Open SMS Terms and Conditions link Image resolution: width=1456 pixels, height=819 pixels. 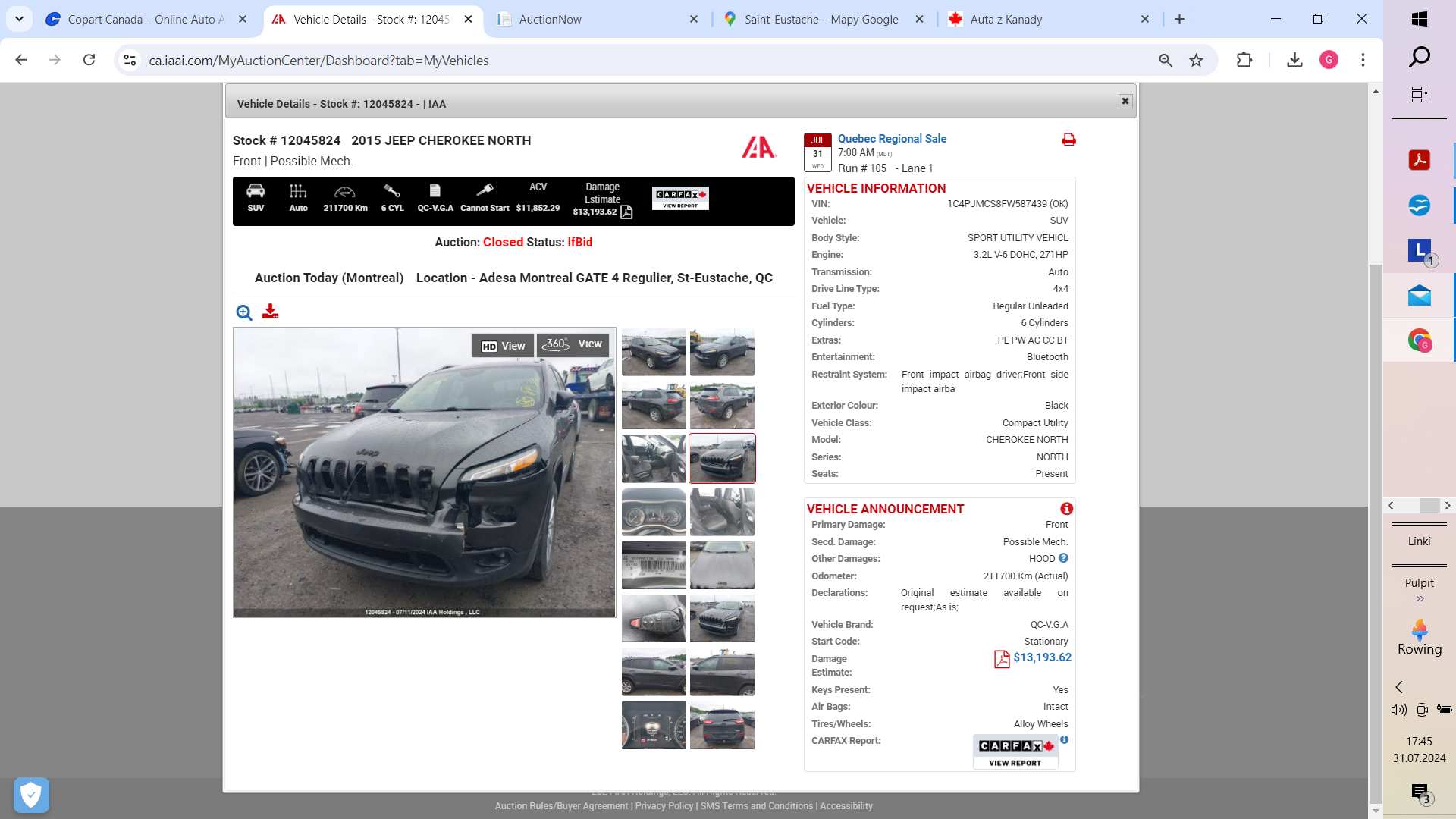point(756,806)
